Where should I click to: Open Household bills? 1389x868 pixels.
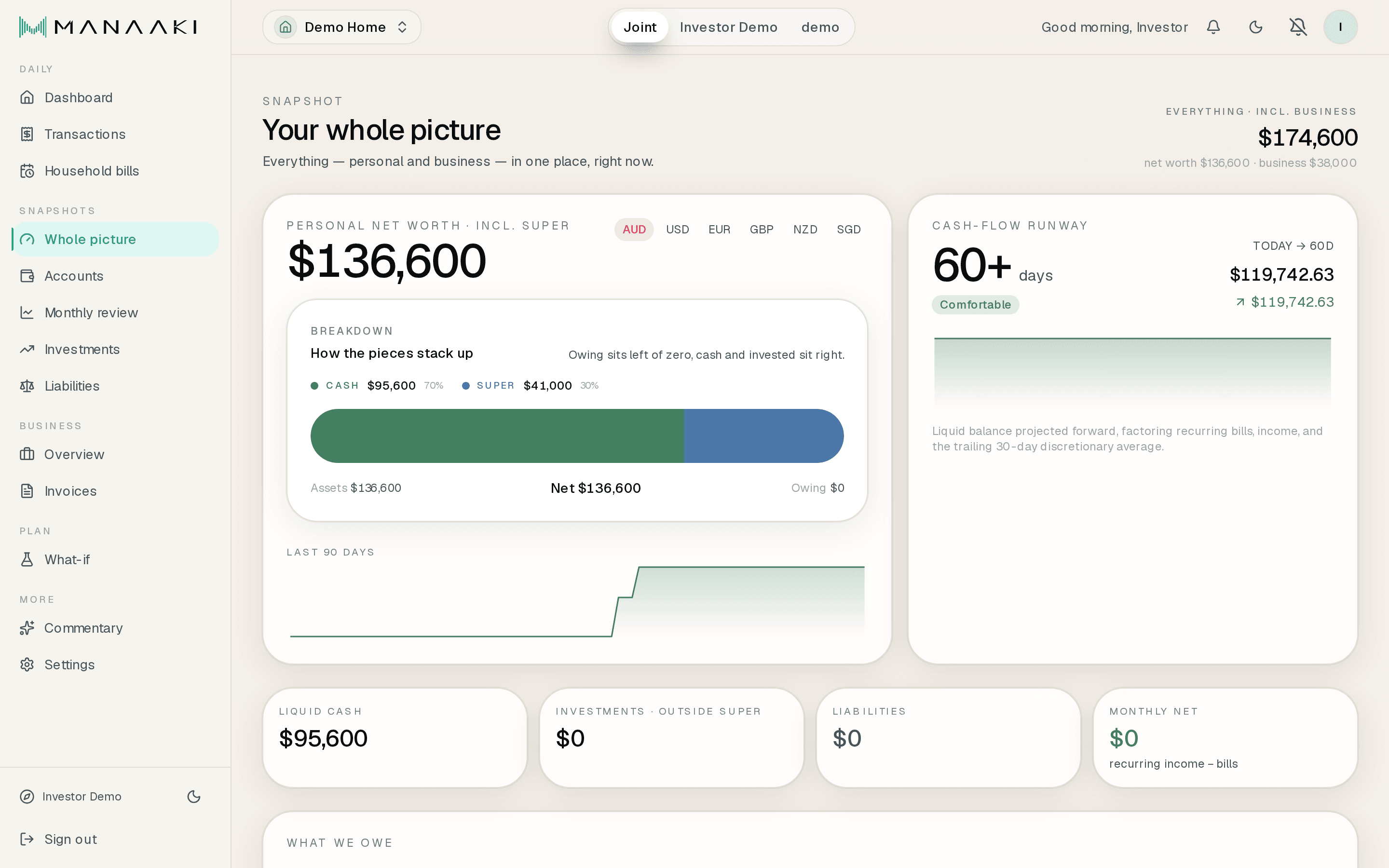tap(115, 171)
